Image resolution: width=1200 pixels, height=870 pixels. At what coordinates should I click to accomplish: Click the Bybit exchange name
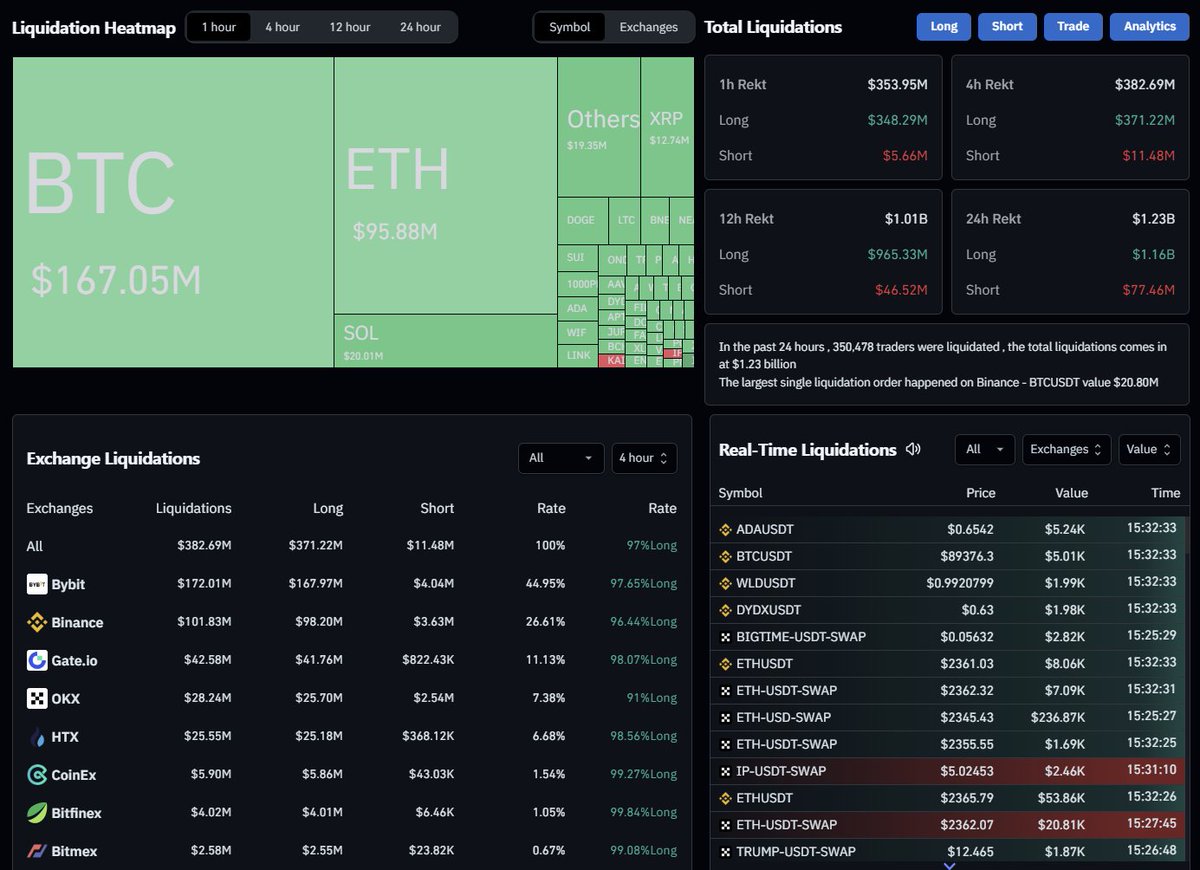pos(68,584)
